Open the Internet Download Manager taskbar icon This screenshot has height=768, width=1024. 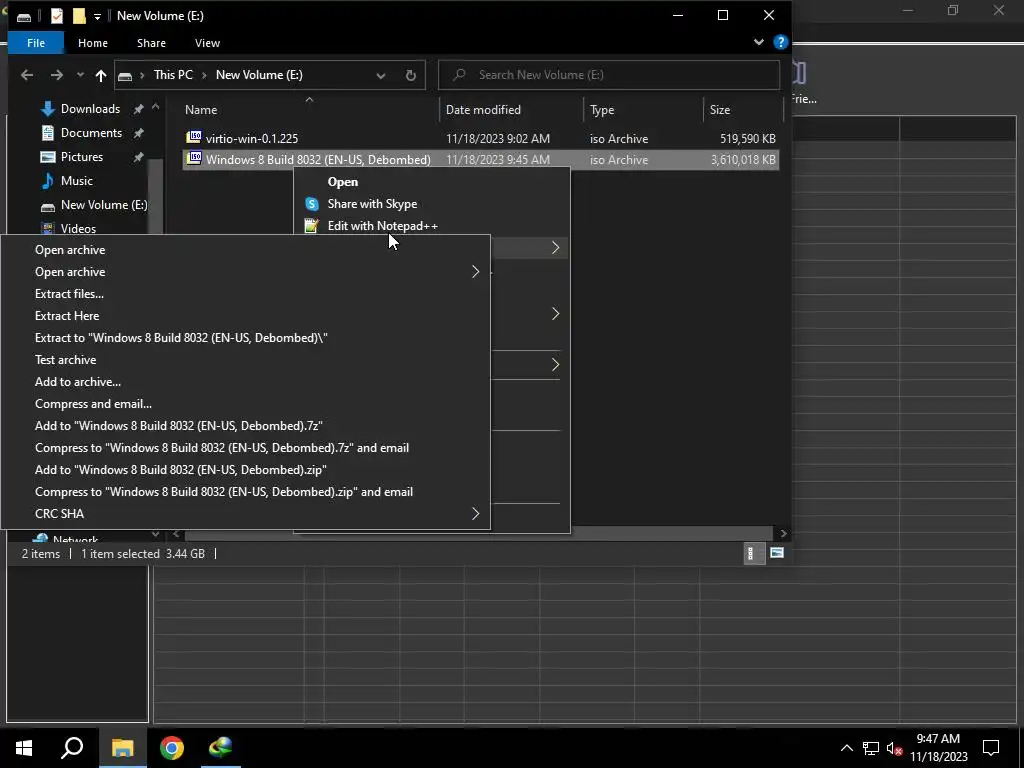(x=221, y=748)
